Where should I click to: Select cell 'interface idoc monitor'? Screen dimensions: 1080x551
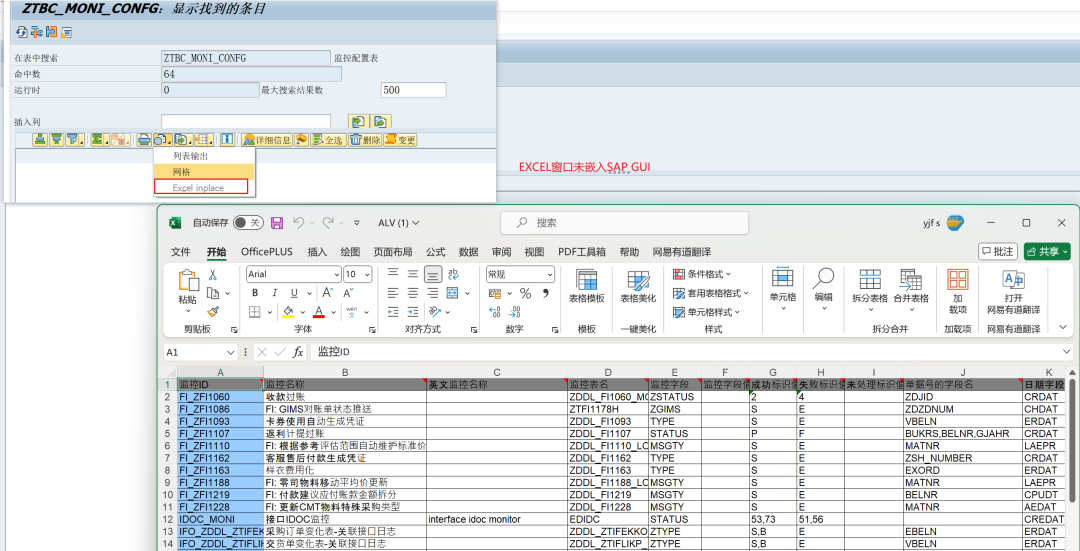pyautogui.click(x=496, y=519)
